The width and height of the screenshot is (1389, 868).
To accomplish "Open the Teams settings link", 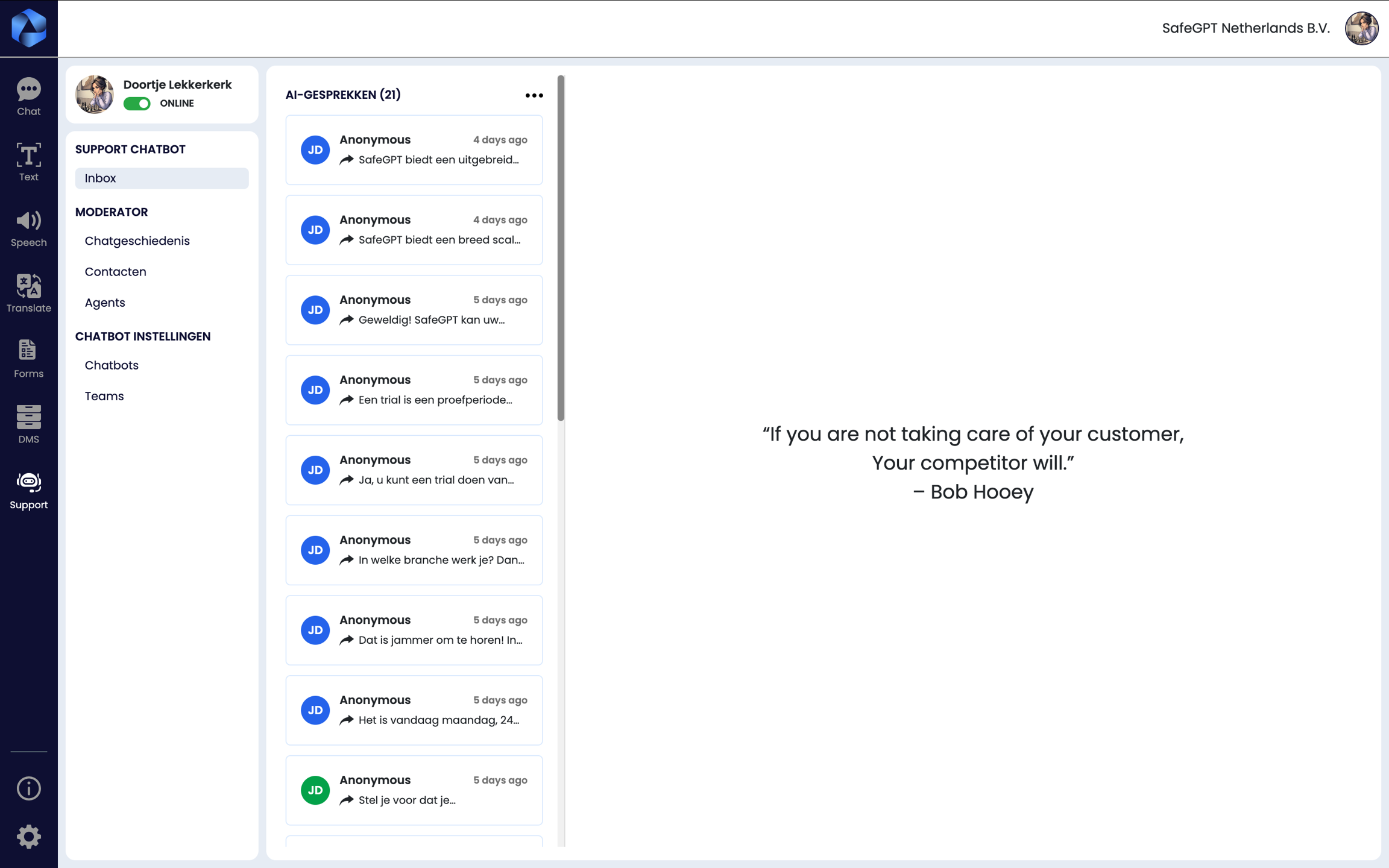I will coord(104,396).
